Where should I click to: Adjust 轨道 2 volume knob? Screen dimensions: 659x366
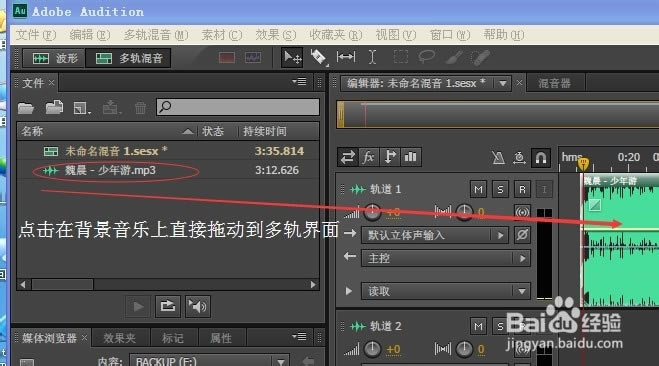point(372,349)
